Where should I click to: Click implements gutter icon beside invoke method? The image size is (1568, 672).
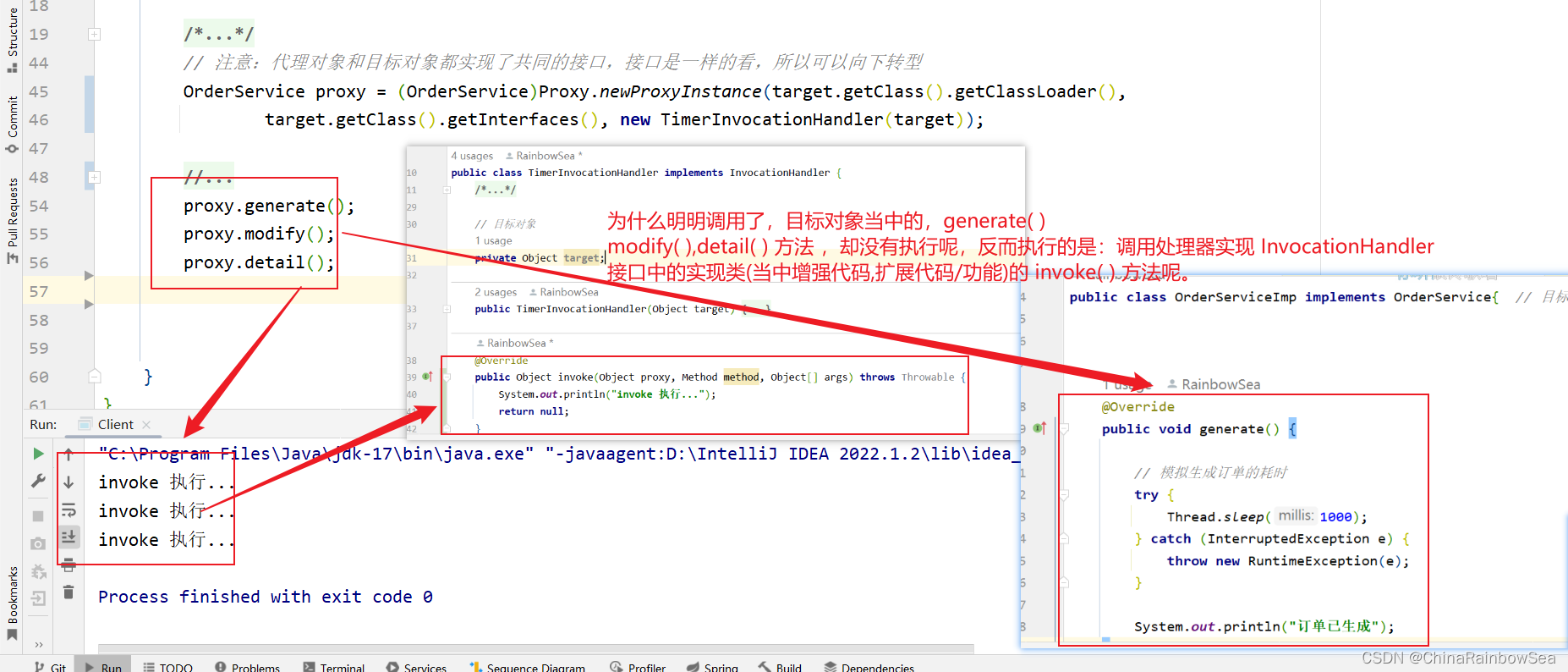pos(427,377)
